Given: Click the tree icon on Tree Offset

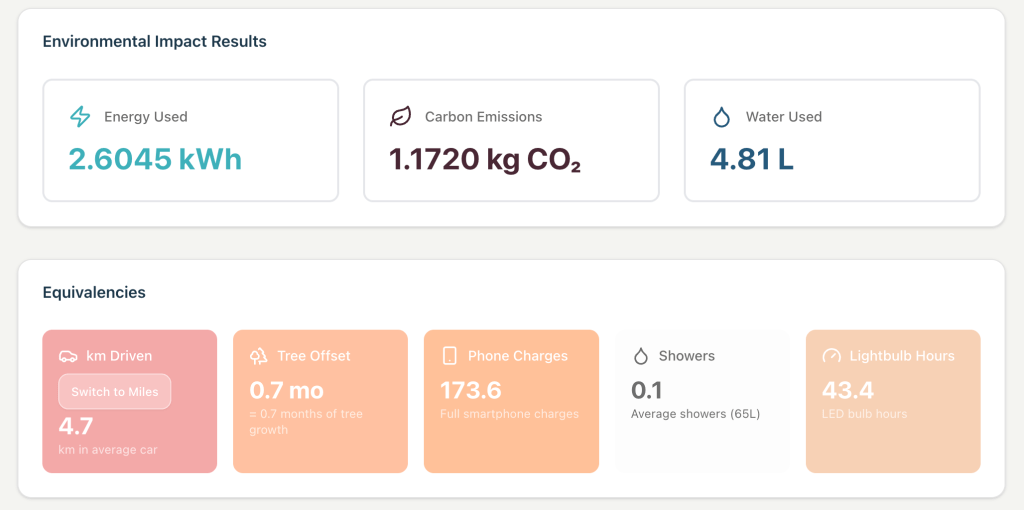Looking at the screenshot, I should tap(259, 356).
